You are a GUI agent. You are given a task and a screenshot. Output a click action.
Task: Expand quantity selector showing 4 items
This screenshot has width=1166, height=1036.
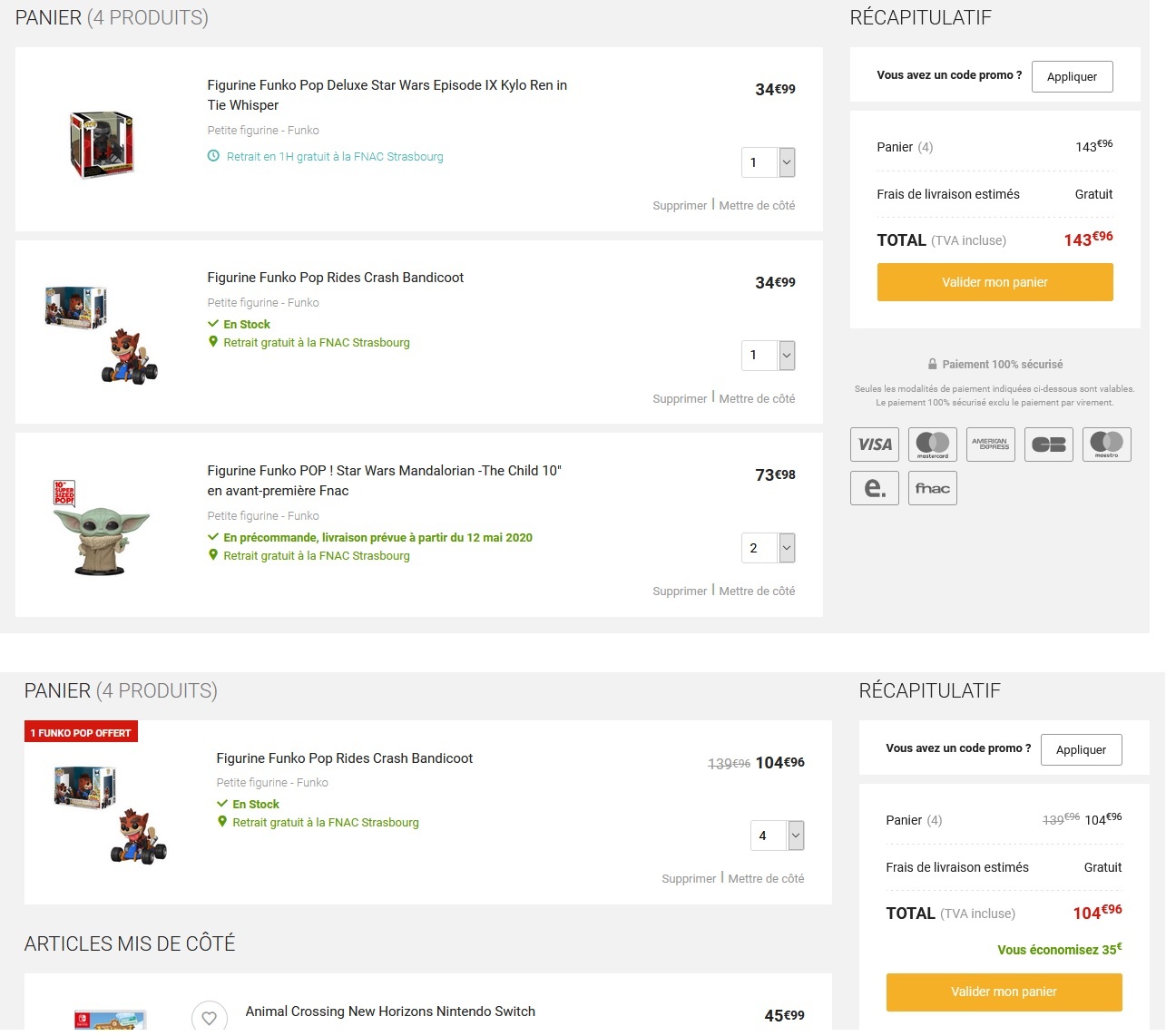tap(796, 836)
